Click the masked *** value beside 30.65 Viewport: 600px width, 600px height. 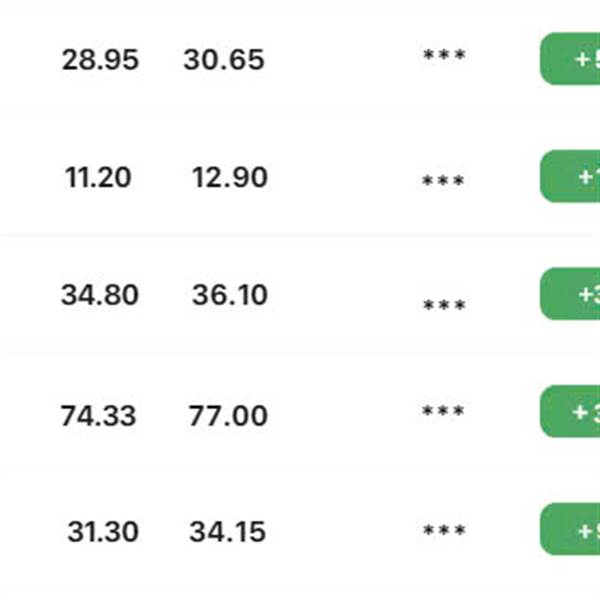pos(444,57)
